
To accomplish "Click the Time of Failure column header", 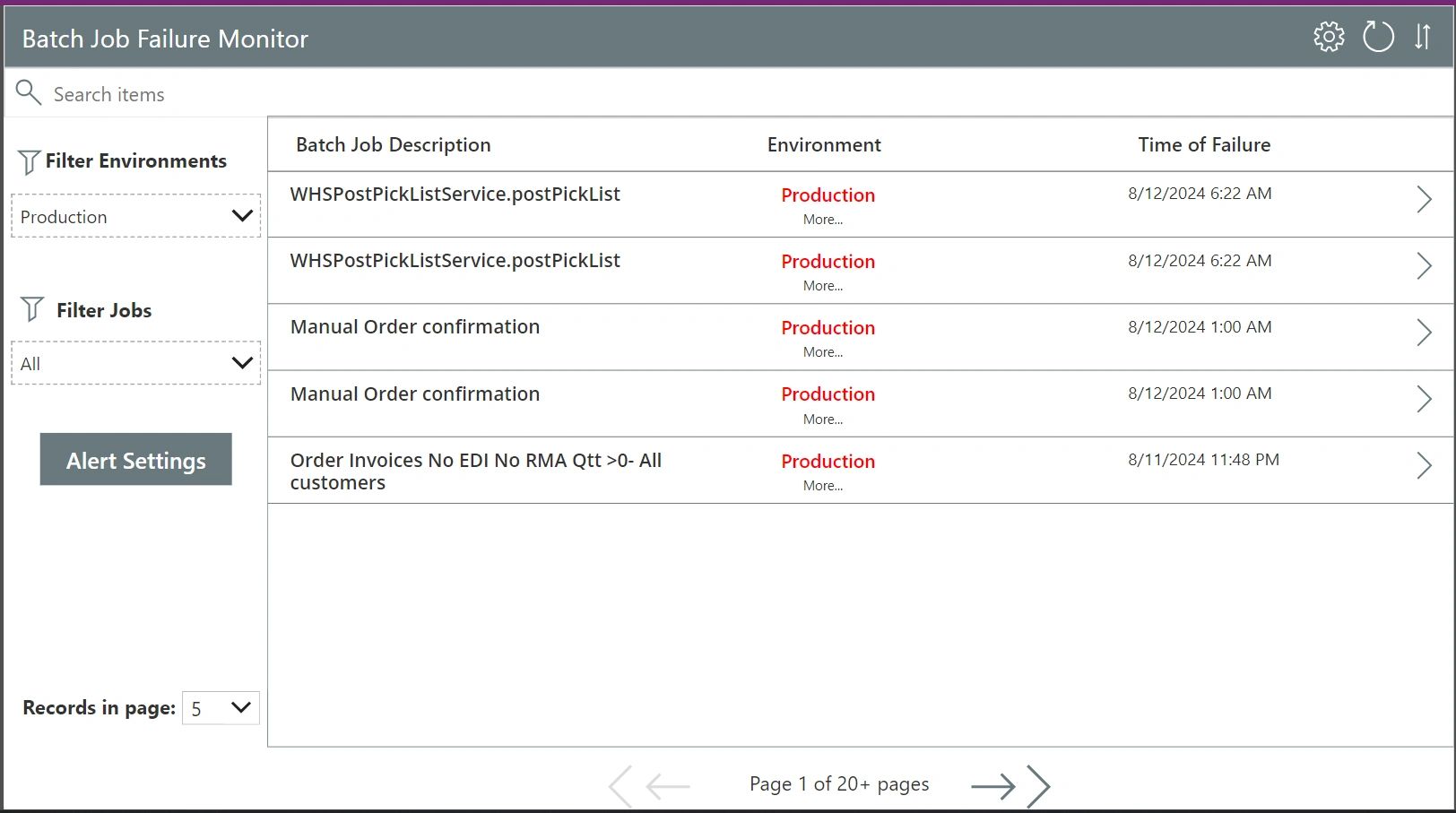I will [1203, 144].
